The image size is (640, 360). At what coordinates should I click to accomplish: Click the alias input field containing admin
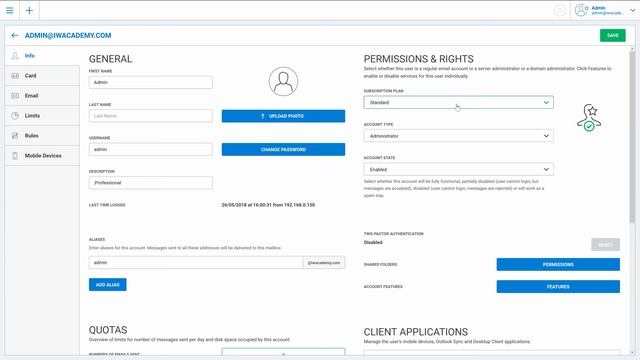(x=196, y=262)
